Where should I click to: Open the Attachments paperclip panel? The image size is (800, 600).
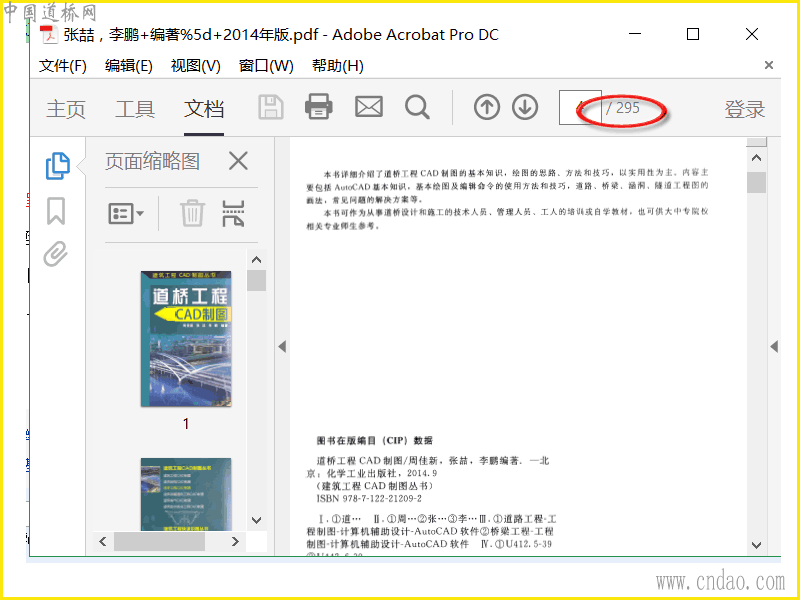pyautogui.click(x=56, y=254)
